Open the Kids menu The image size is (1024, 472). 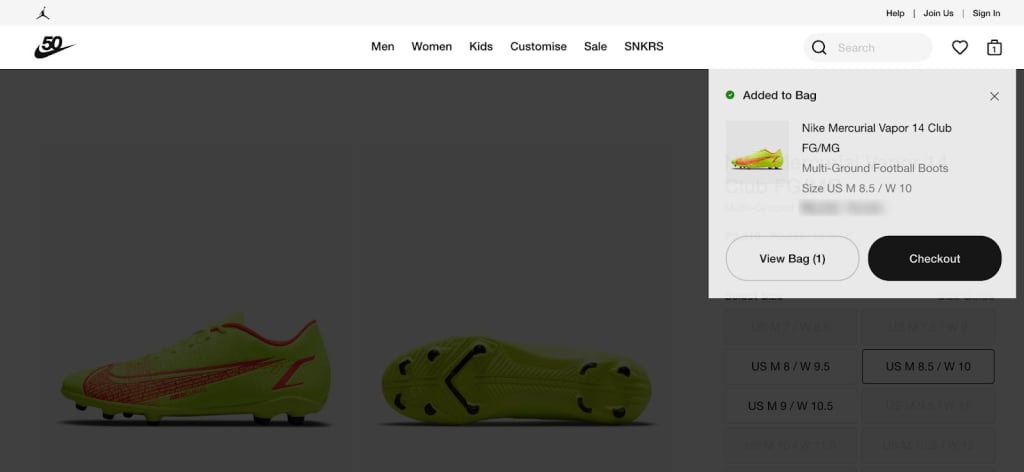tap(481, 46)
